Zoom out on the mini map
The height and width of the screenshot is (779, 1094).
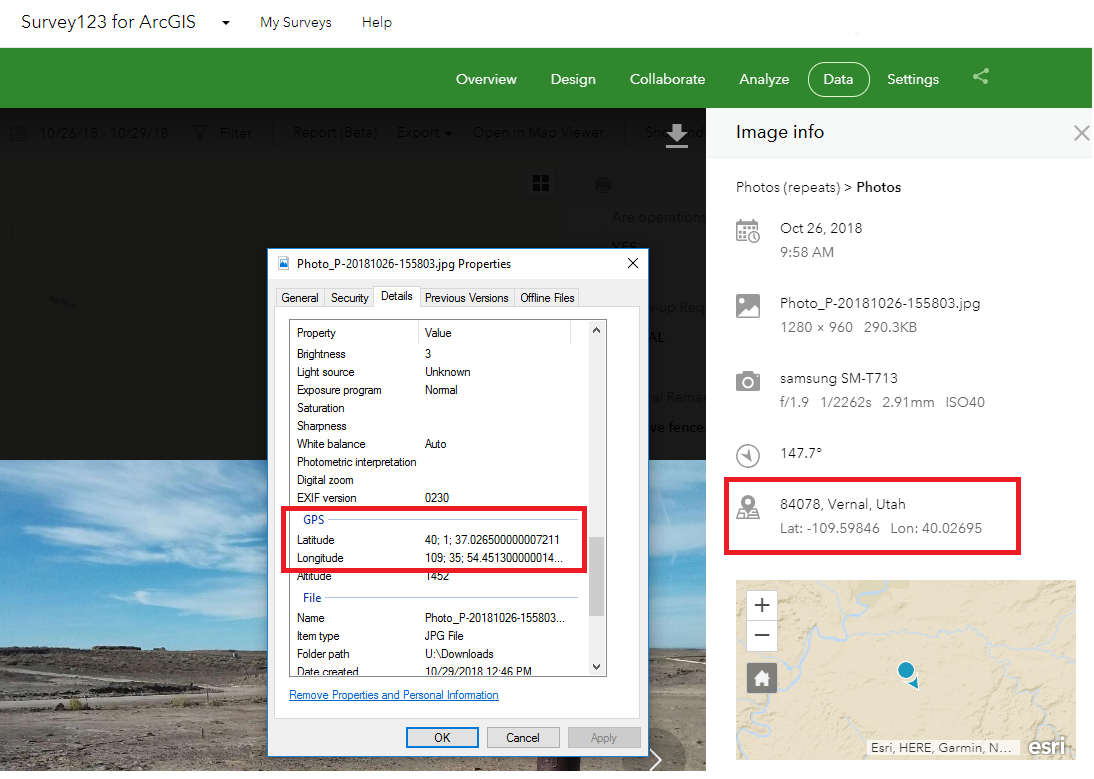click(762, 635)
